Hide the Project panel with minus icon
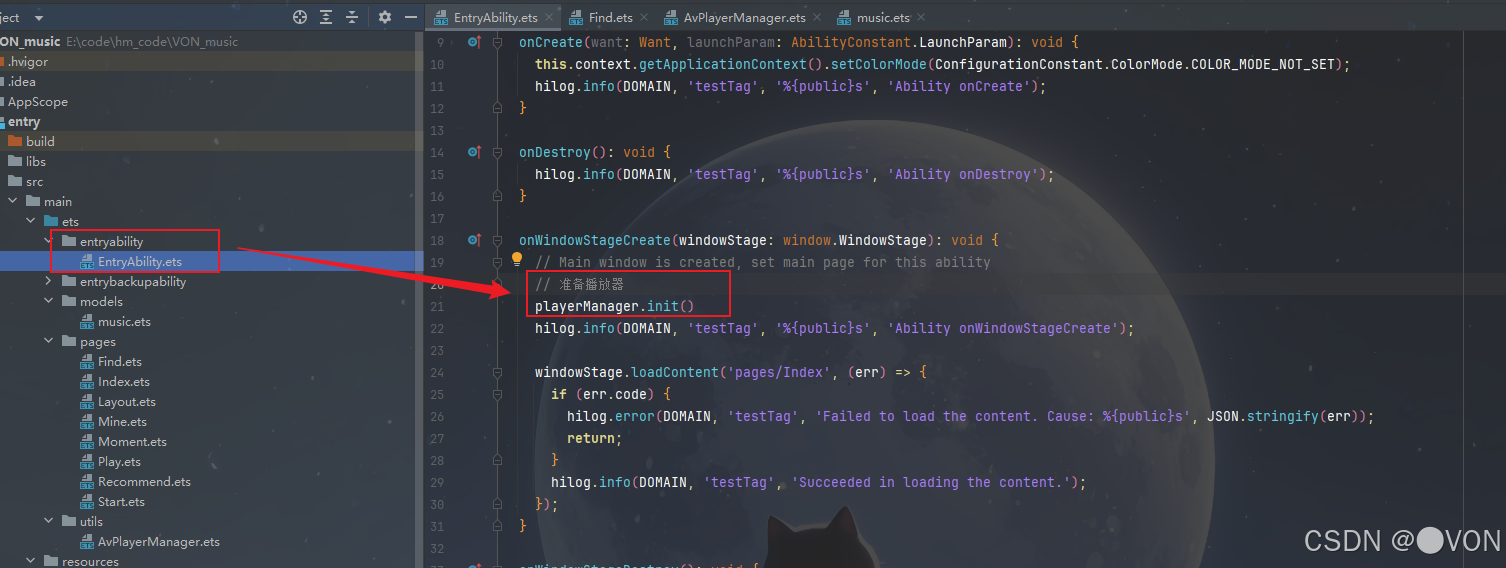 click(x=411, y=17)
